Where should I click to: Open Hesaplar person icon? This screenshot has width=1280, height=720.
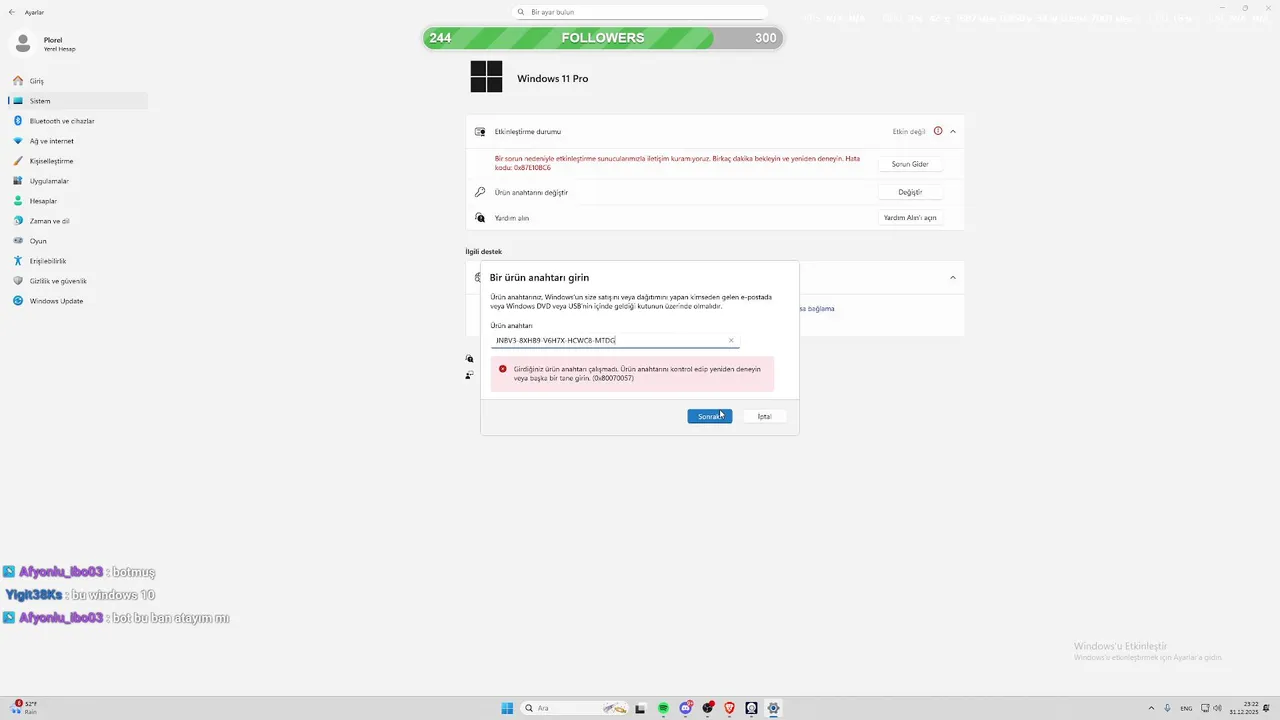click(18, 201)
